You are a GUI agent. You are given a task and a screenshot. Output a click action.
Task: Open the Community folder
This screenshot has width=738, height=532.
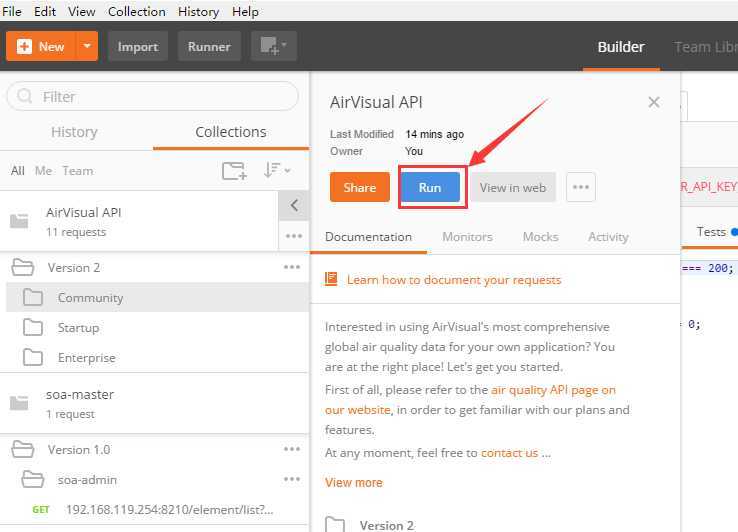click(157, 298)
